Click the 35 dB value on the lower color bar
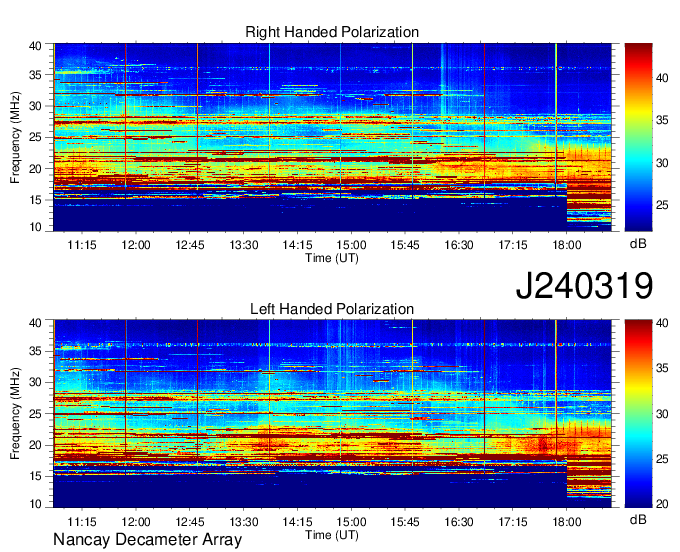This screenshot has width=680, height=552. pyautogui.click(x=662, y=369)
